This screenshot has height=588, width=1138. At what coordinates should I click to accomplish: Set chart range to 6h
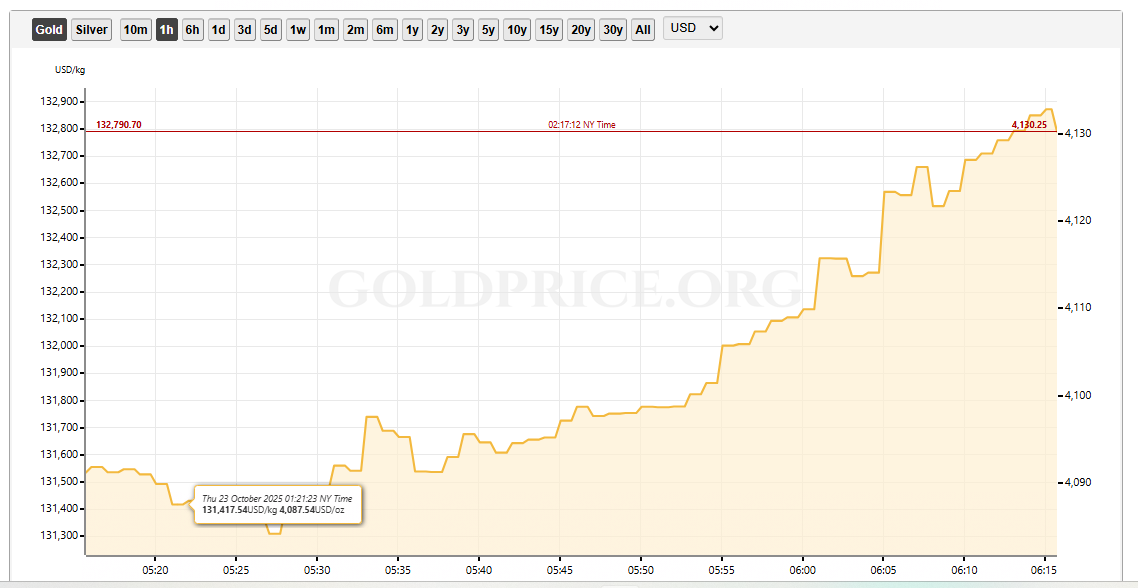click(x=192, y=30)
